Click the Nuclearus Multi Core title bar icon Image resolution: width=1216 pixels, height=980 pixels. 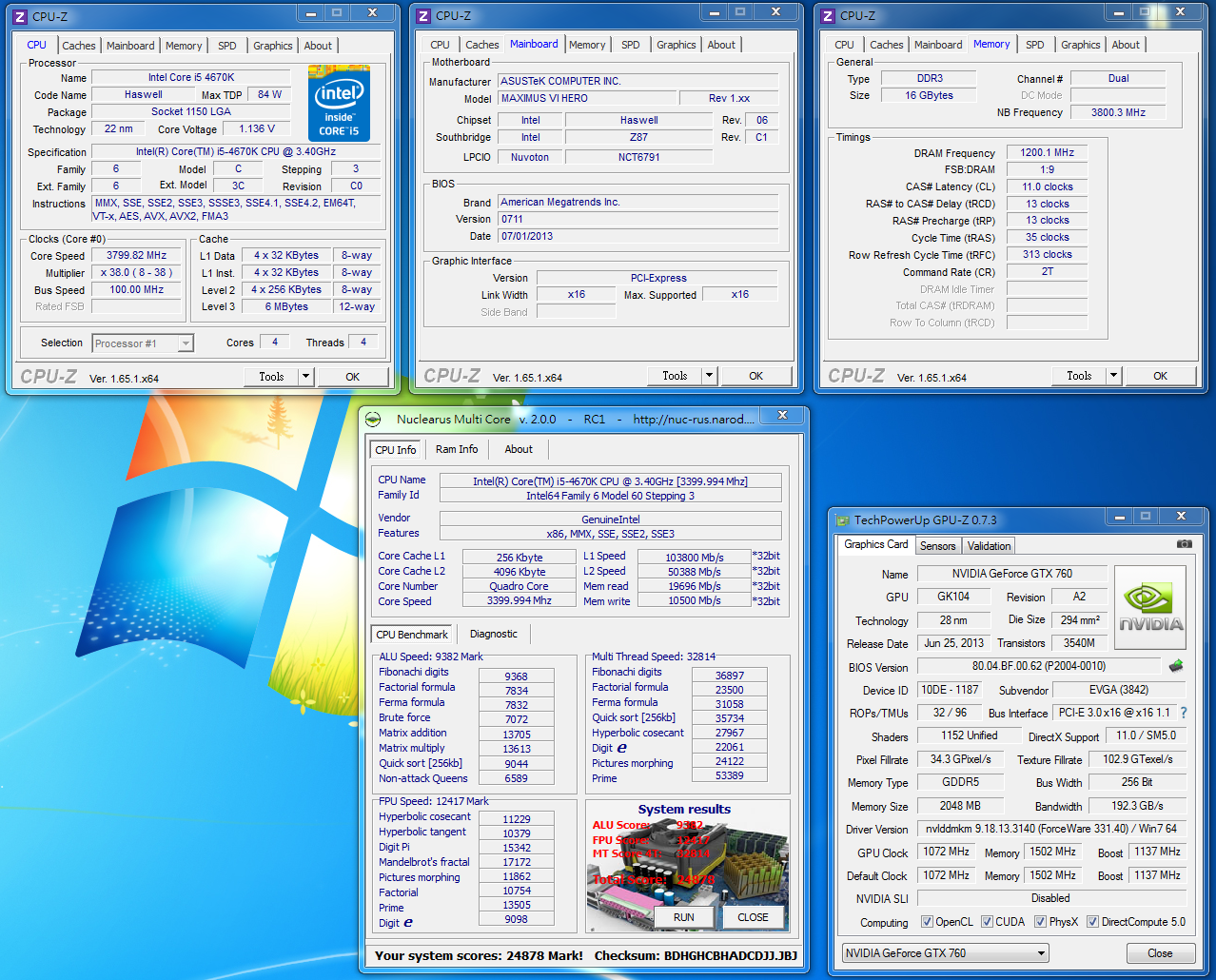tap(374, 420)
